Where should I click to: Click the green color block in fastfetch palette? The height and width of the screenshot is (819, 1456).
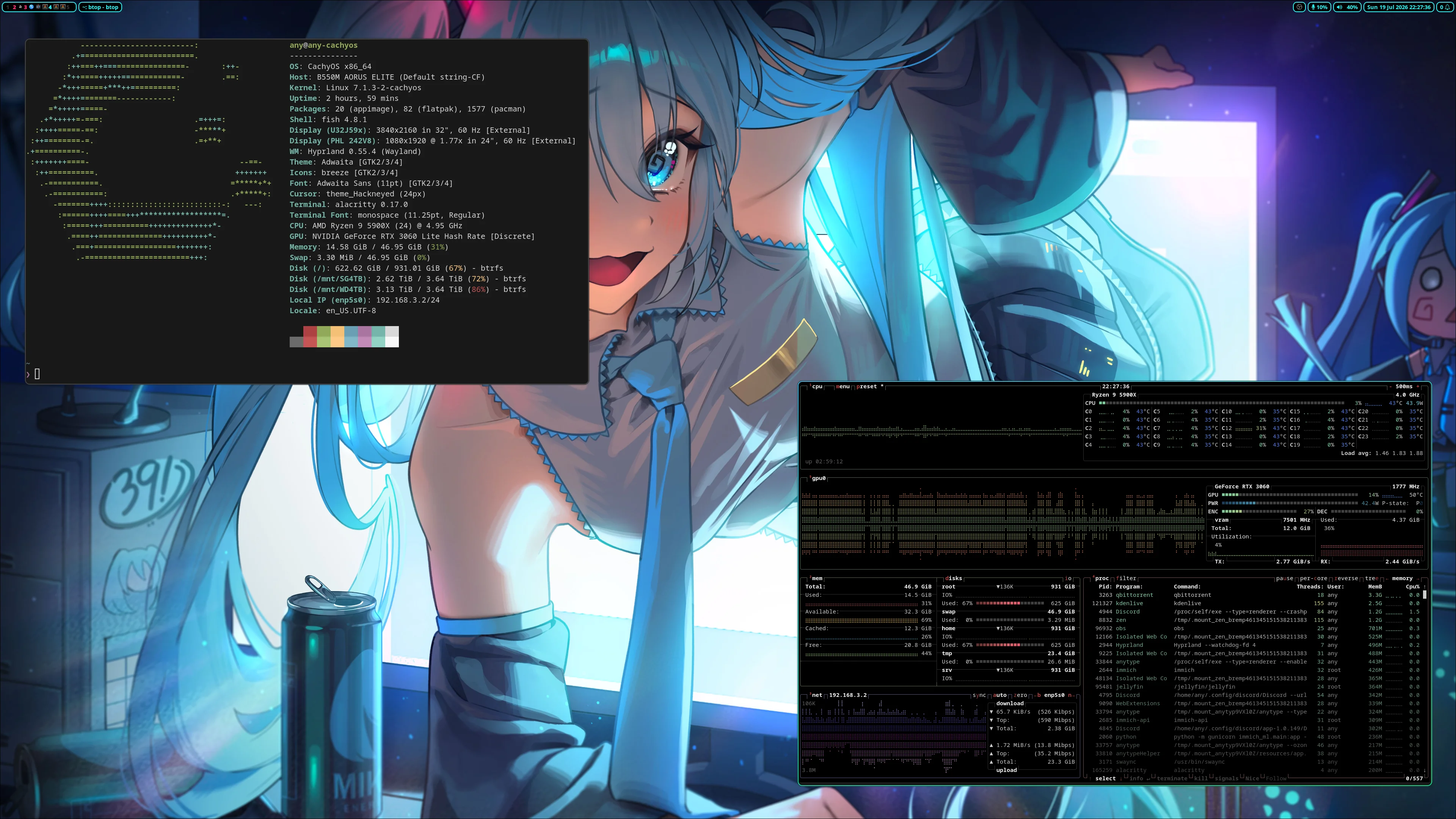pos(324,337)
